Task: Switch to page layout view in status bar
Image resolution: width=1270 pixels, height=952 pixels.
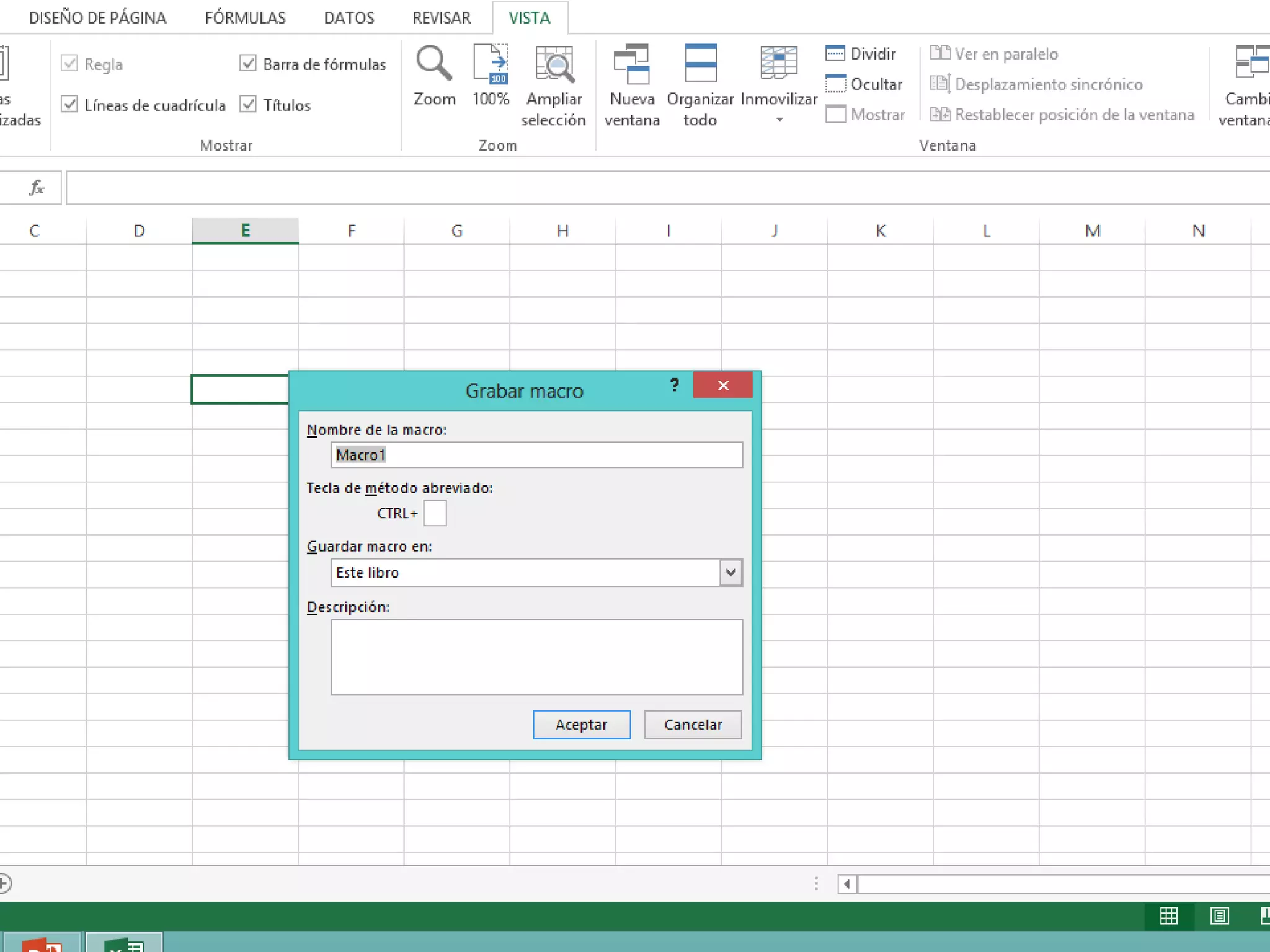Action: [x=1219, y=915]
